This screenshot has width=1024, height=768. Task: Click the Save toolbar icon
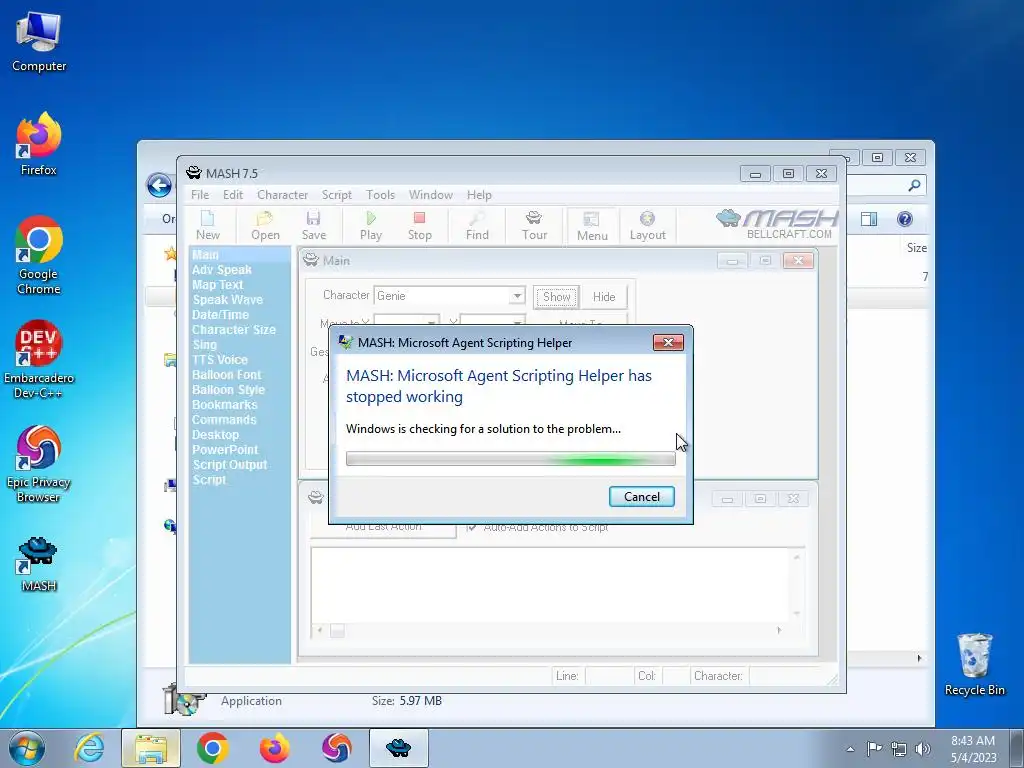tap(313, 226)
